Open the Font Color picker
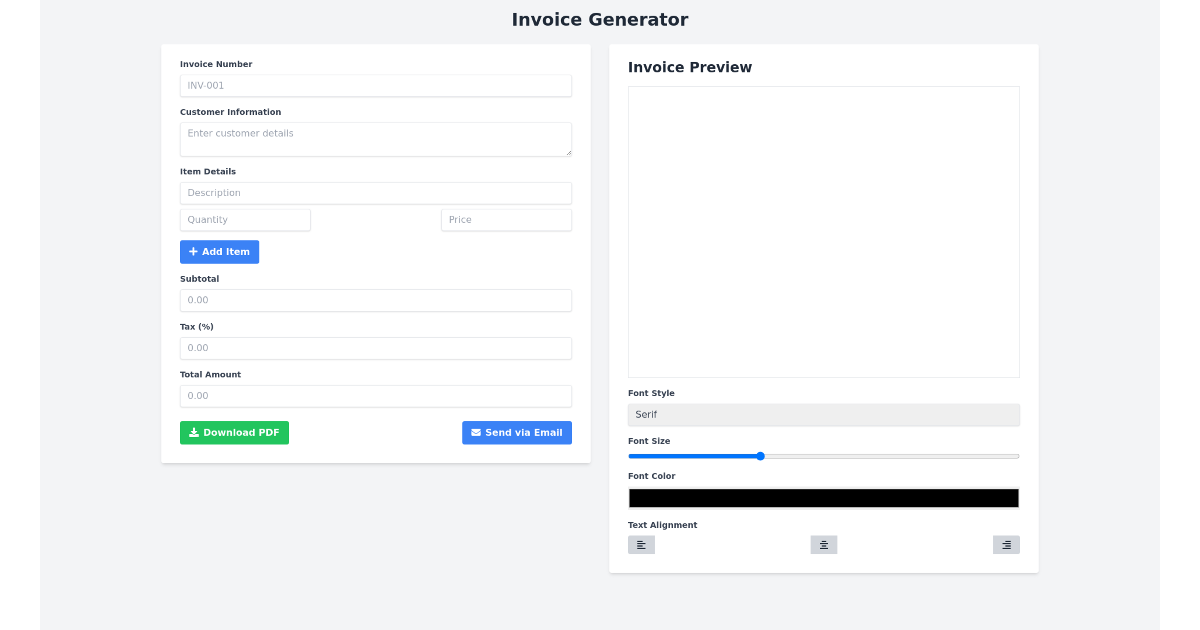 [x=823, y=497]
